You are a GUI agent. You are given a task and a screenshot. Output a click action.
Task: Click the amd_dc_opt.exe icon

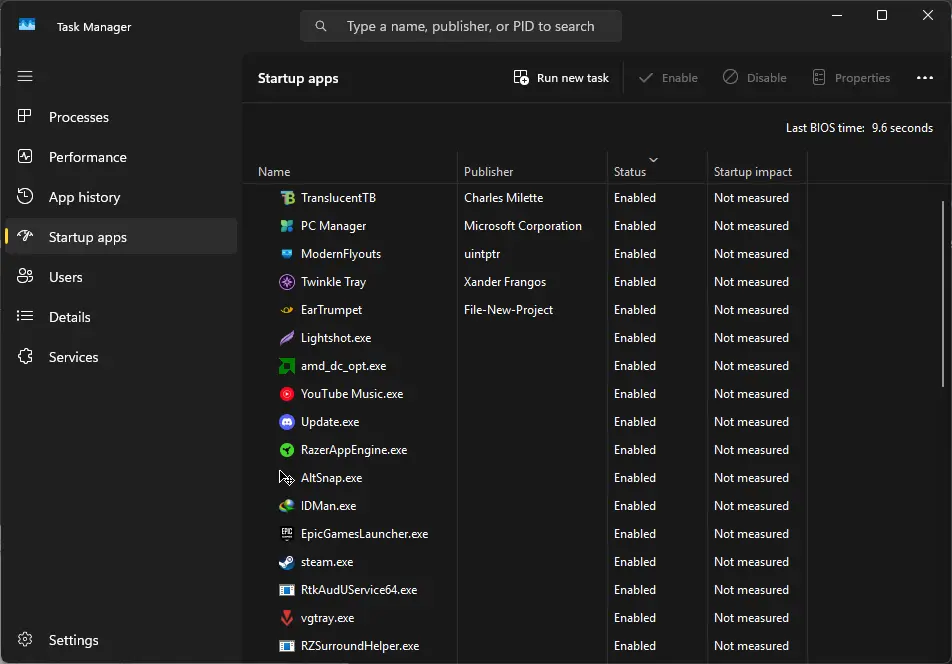287,365
